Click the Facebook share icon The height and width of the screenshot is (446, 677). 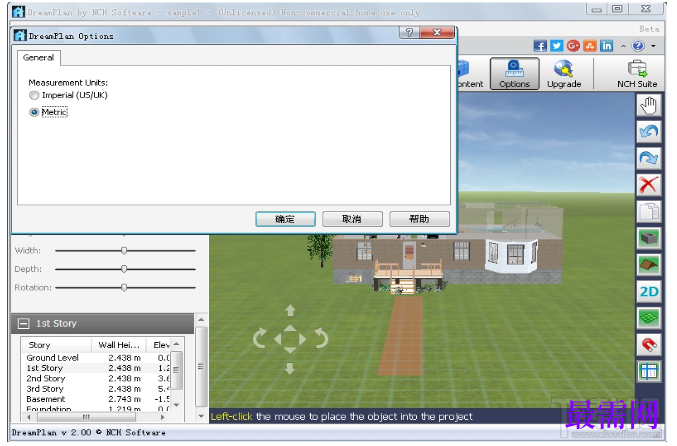click(x=540, y=45)
